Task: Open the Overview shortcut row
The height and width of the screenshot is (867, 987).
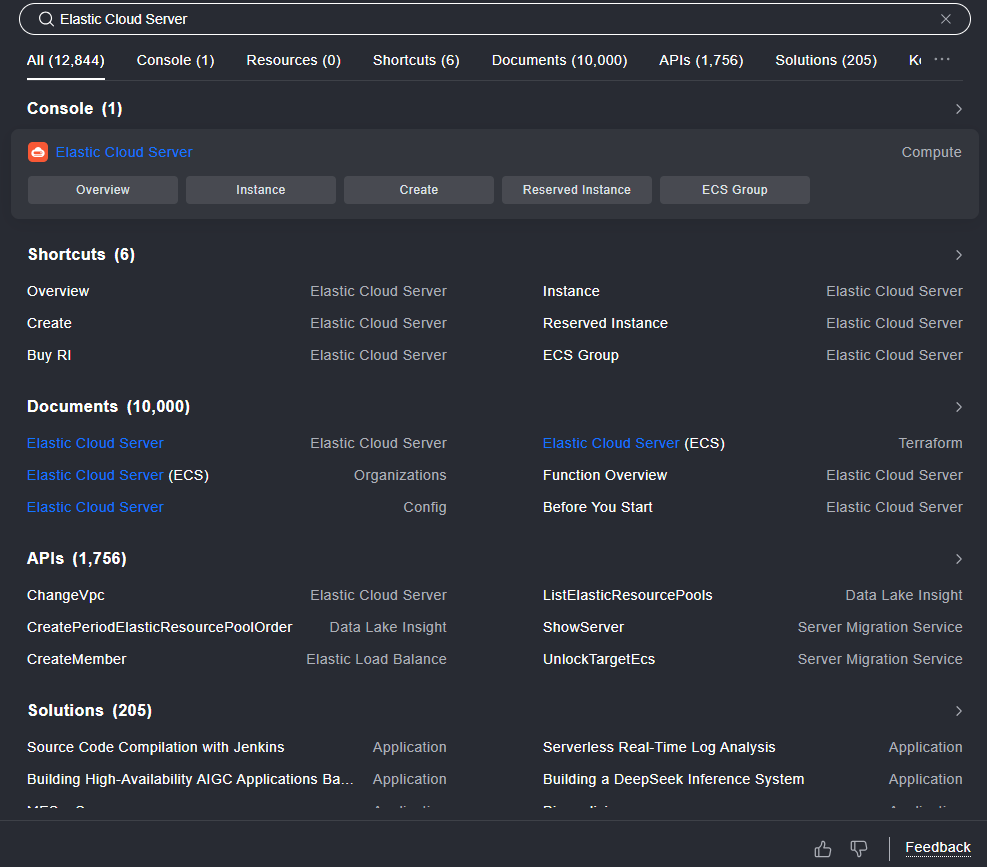Action: [x=237, y=292]
